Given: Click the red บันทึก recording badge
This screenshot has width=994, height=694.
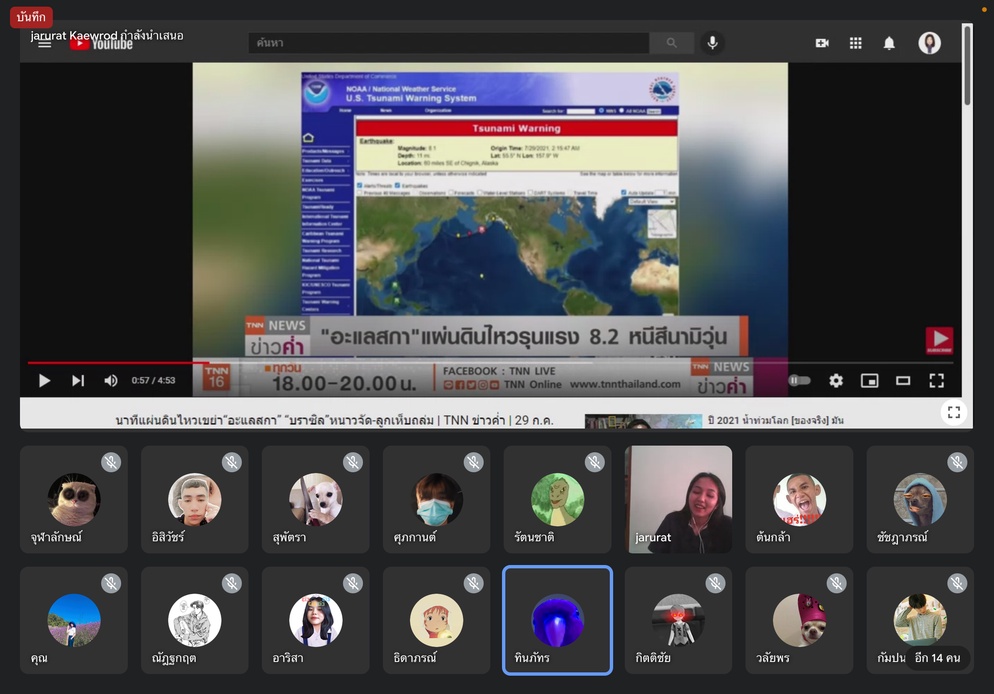Looking at the screenshot, I should click(x=31, y=17).
